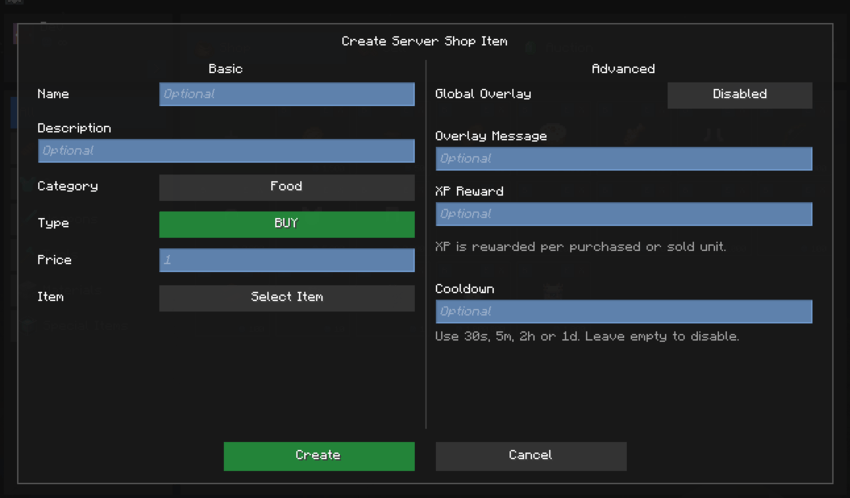Click the Description label
The height and width of the screenshot is (498, 850).
pyautogui.click(x=74, y=128)
